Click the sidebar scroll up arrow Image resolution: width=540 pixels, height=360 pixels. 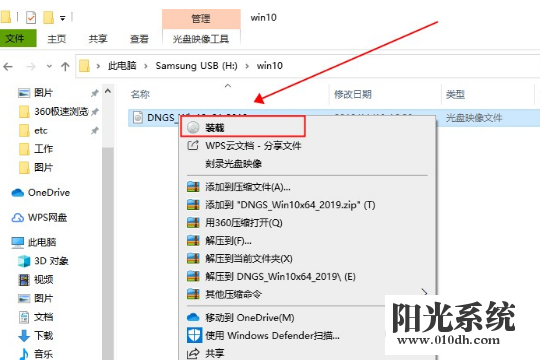[108, 91]
